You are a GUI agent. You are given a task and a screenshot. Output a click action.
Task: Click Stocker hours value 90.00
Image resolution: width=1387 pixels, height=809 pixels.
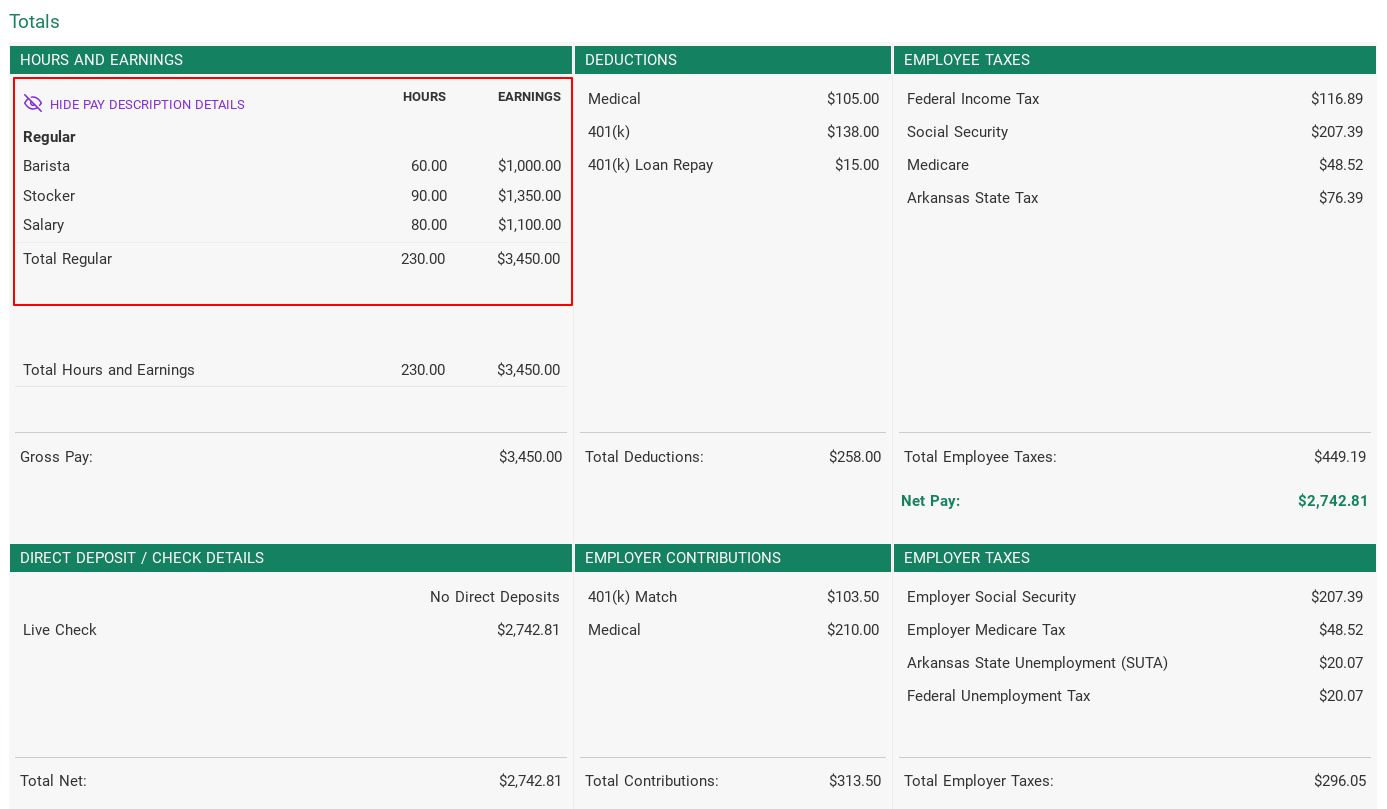pyautogui.click(x=429, y=196)
